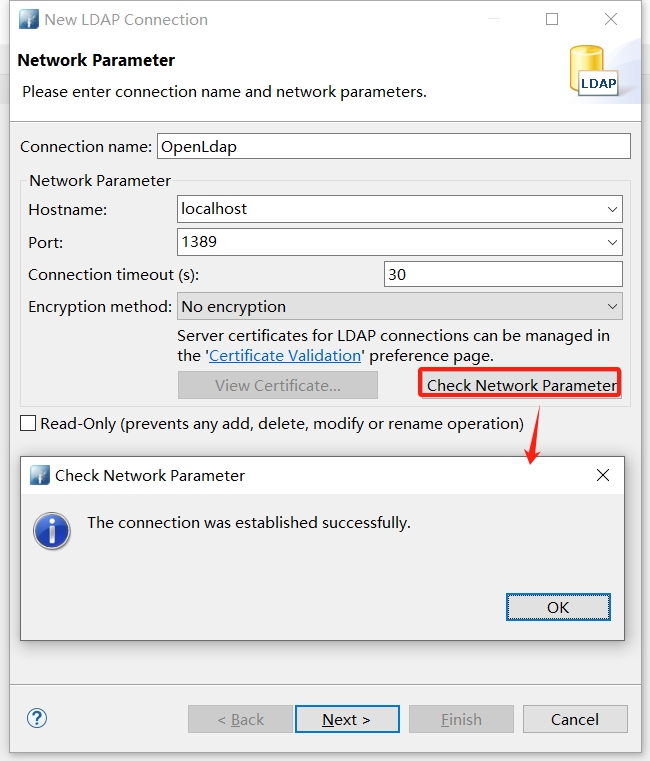Click the New LDAP Connection title icon

28,19
